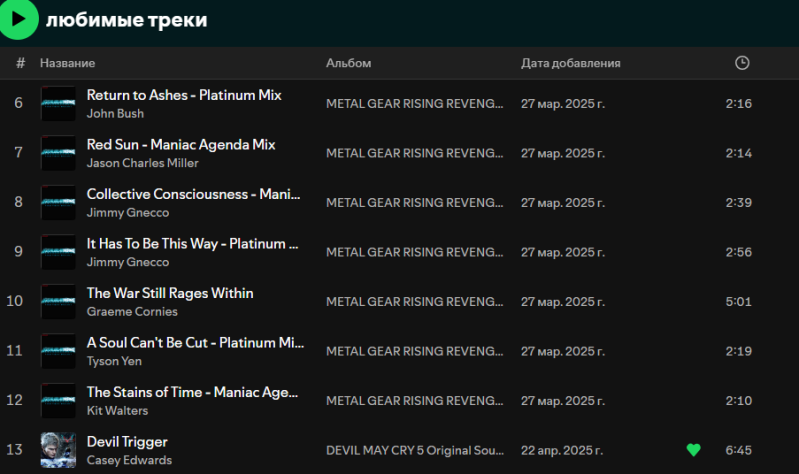Screen dimensions: 799x474
Task: Click the любимые треки playlist title
Action: pyautogui.click(x=126, y=20)
